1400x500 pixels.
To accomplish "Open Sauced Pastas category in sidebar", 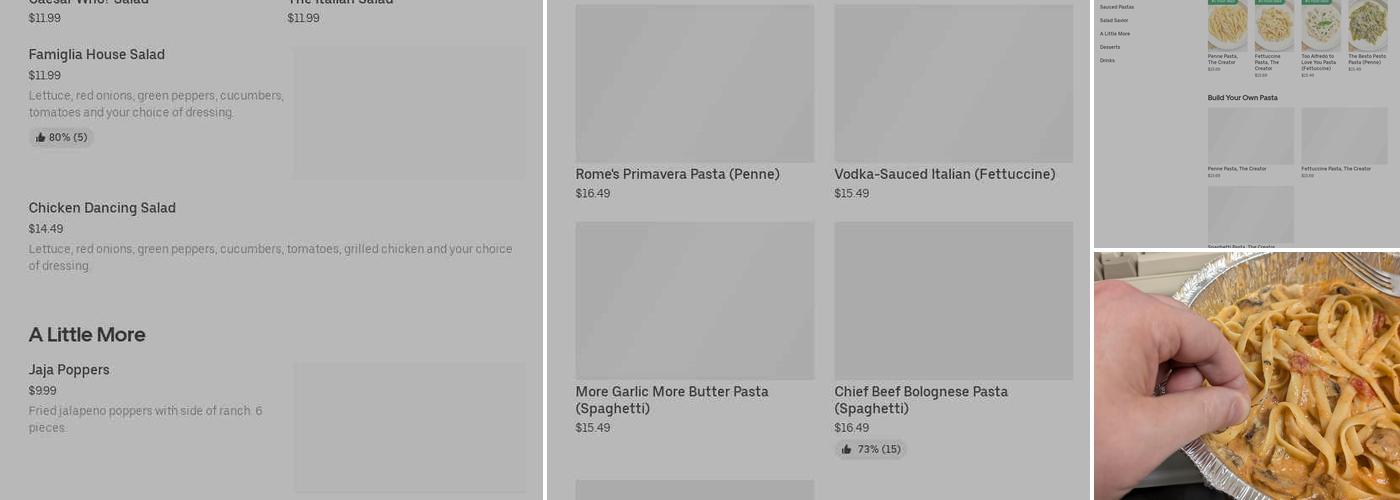I will [x=1117, y=7].
